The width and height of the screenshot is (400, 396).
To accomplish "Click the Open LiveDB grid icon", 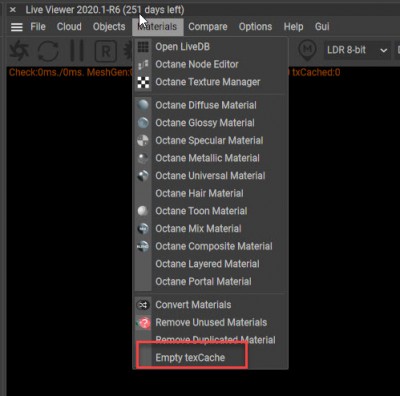I will [143, 47].
